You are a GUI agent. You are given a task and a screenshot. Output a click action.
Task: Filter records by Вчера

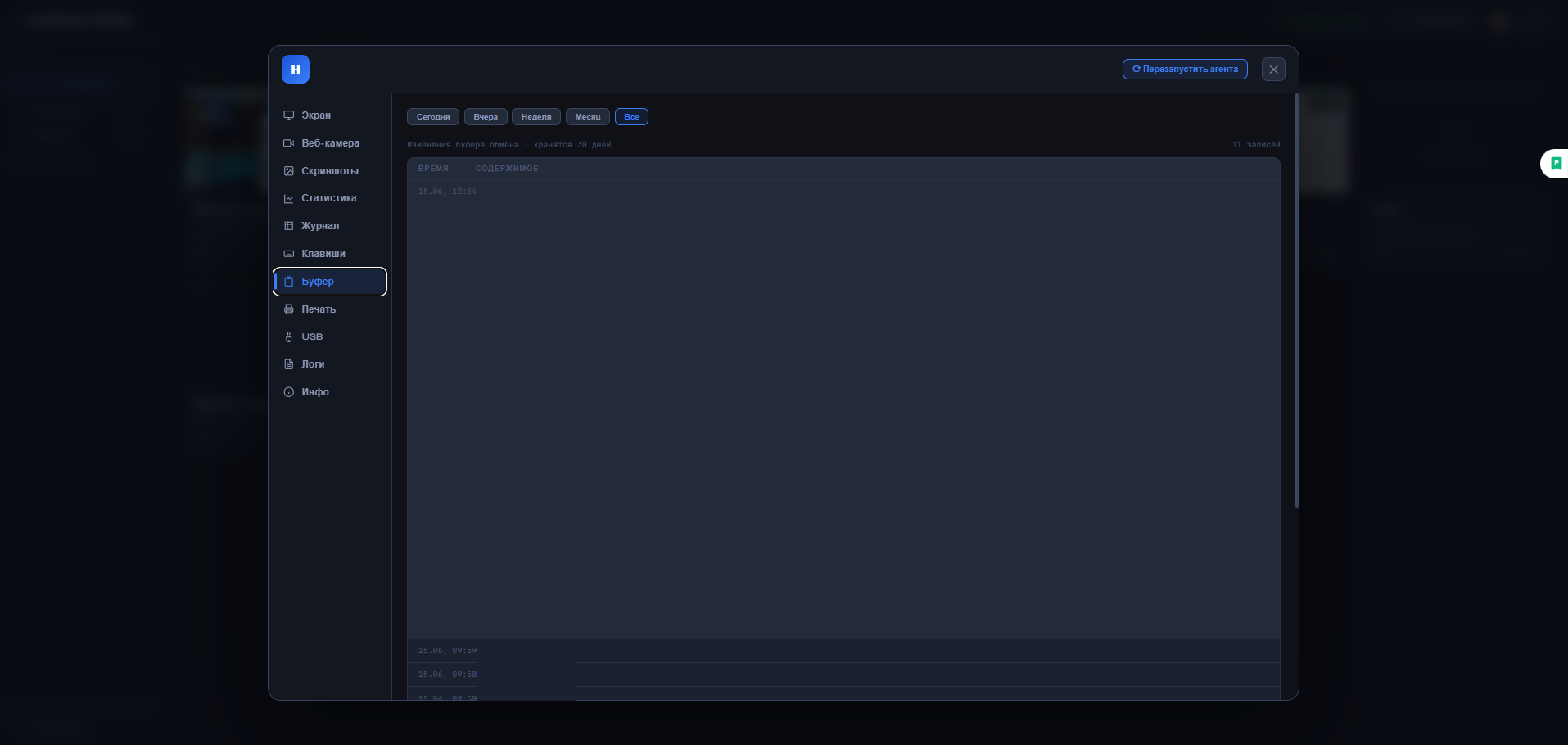(x=486, y=117)
